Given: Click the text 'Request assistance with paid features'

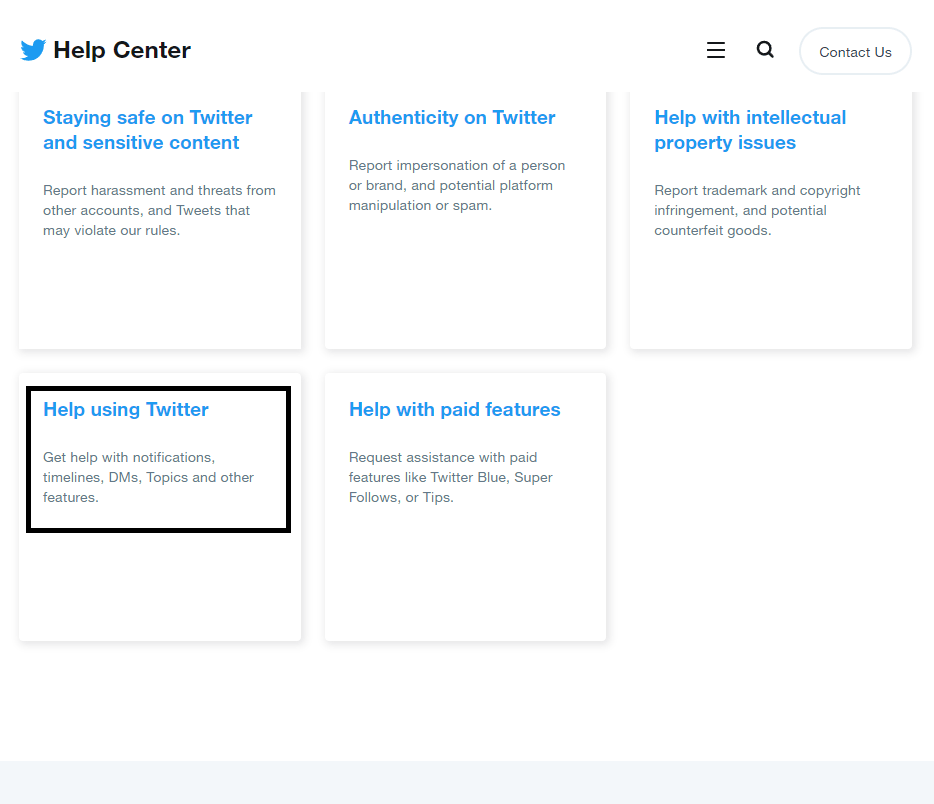Looking at the screenshot, I should coord(443,467).
